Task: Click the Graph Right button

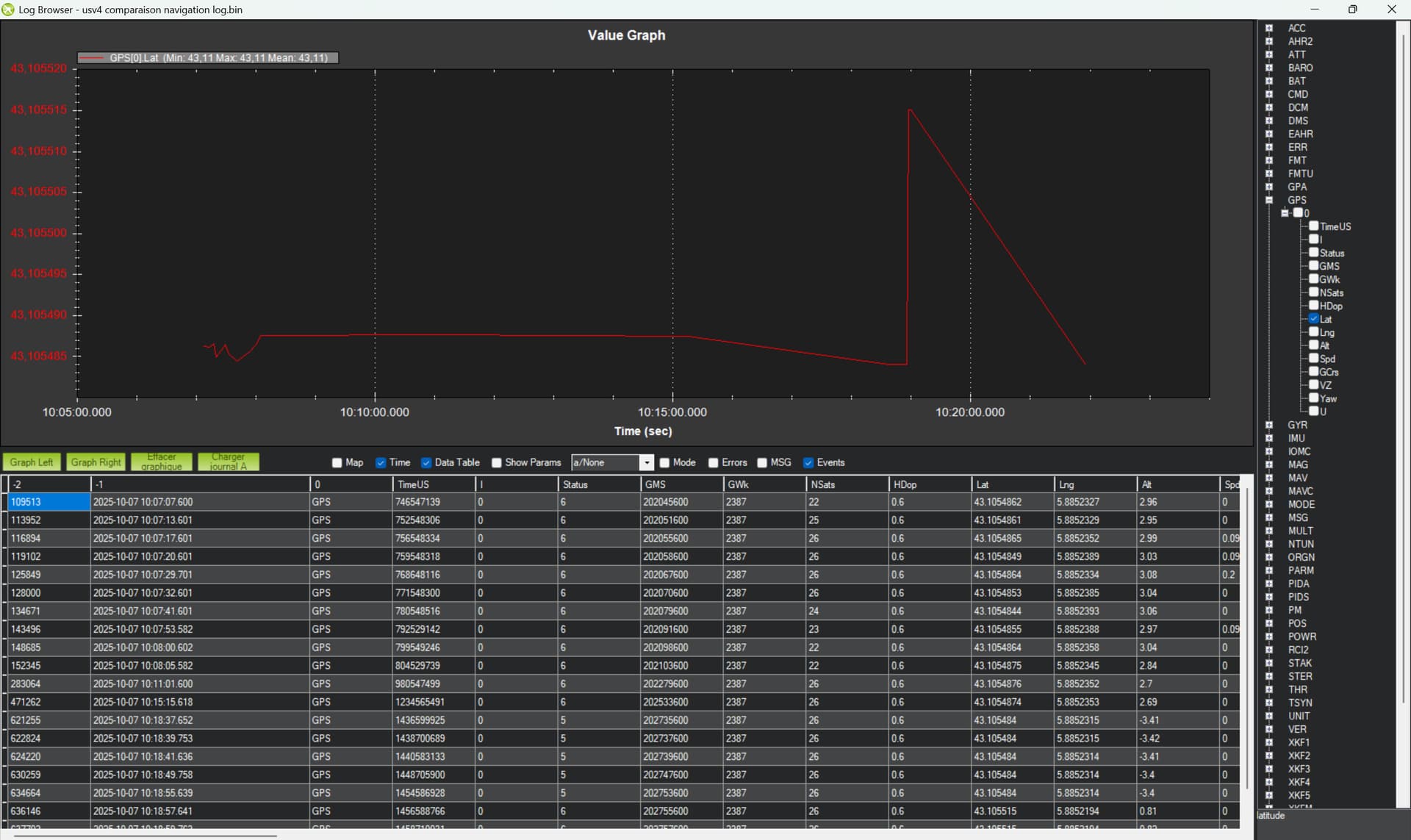Action: pyautogui.click(x=96, y=462)
